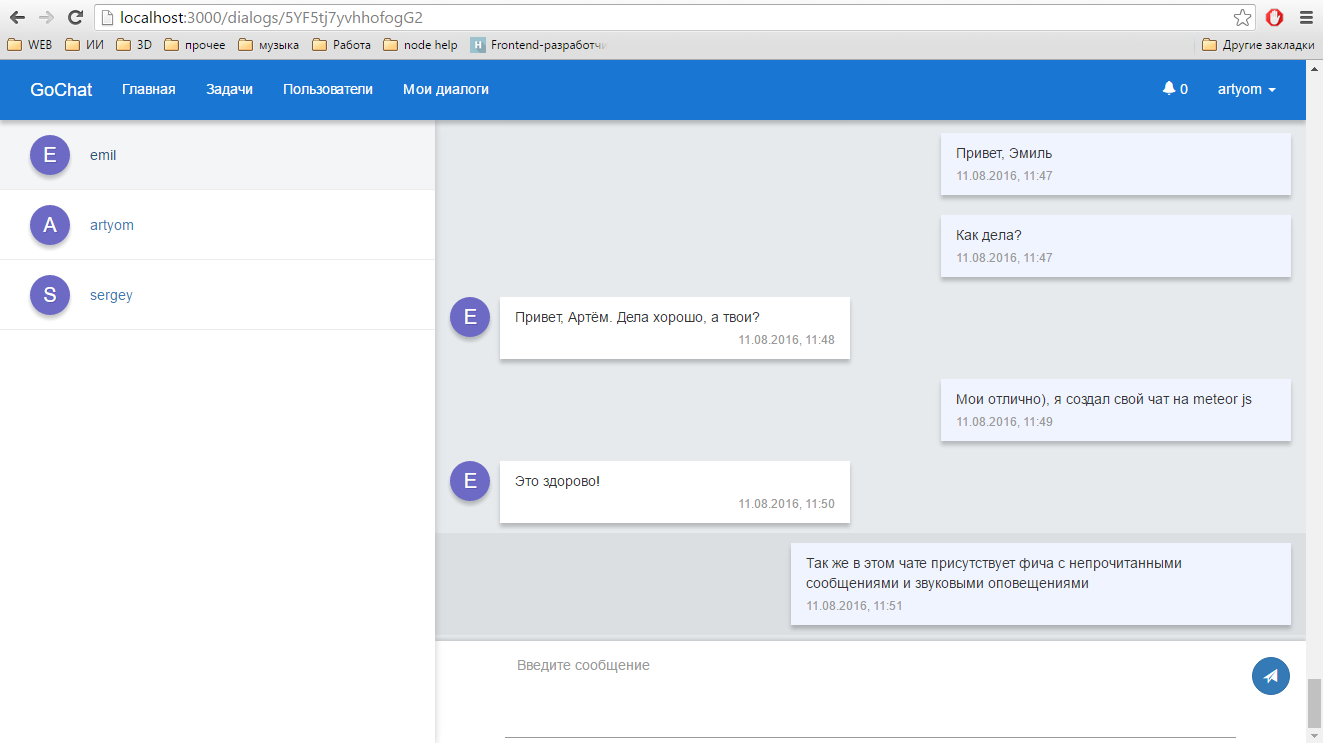The height and width of the screenshot is (743, 1323).
Task: Open dialog with artyom
Action: pos(217,225)
